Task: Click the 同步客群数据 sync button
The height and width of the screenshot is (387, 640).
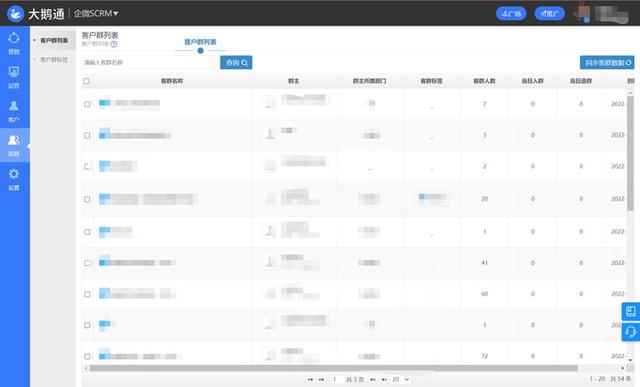Action: pos(607,62)
